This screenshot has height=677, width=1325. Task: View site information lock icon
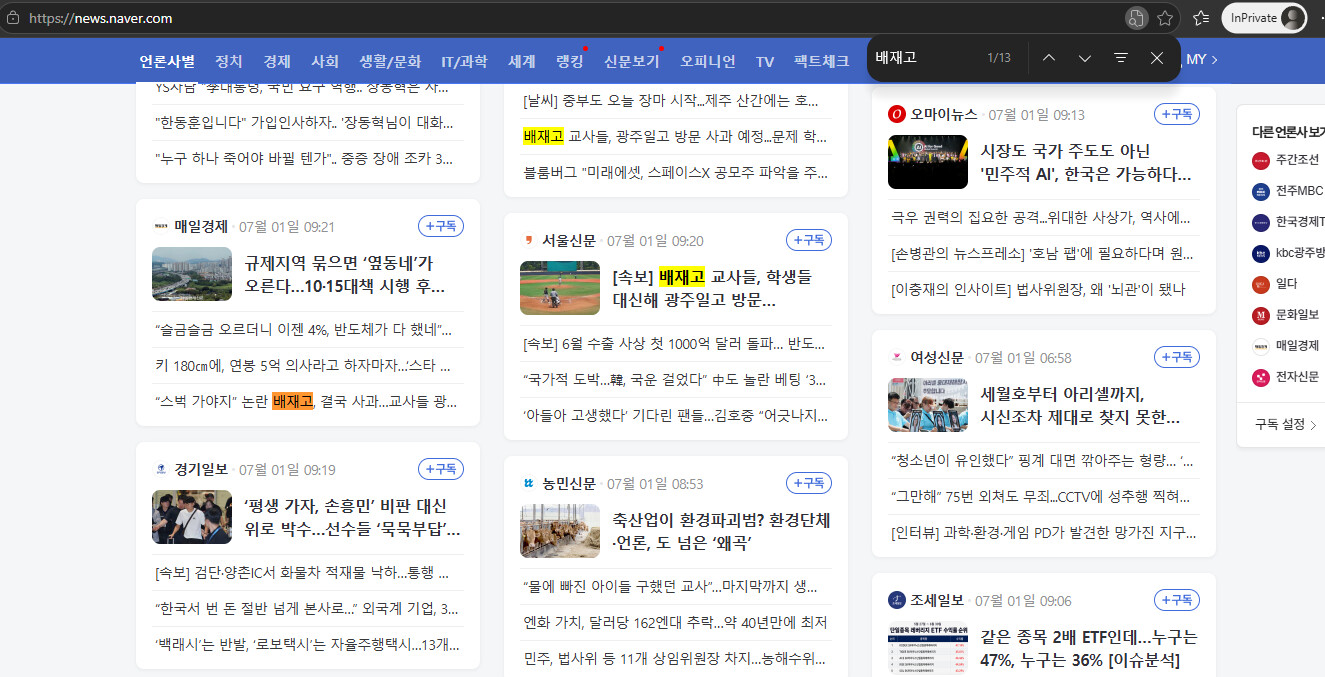tap(13, 18)
